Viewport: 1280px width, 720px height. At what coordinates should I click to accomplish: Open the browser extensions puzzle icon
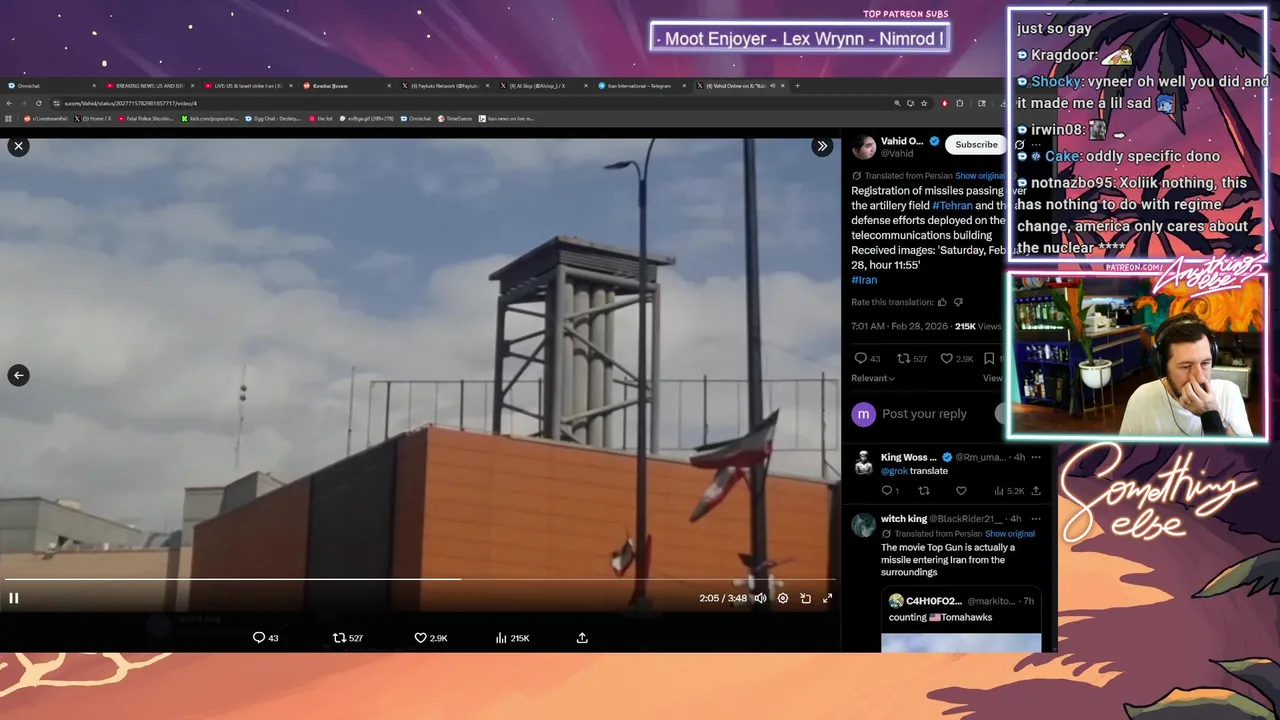[960, 103]
